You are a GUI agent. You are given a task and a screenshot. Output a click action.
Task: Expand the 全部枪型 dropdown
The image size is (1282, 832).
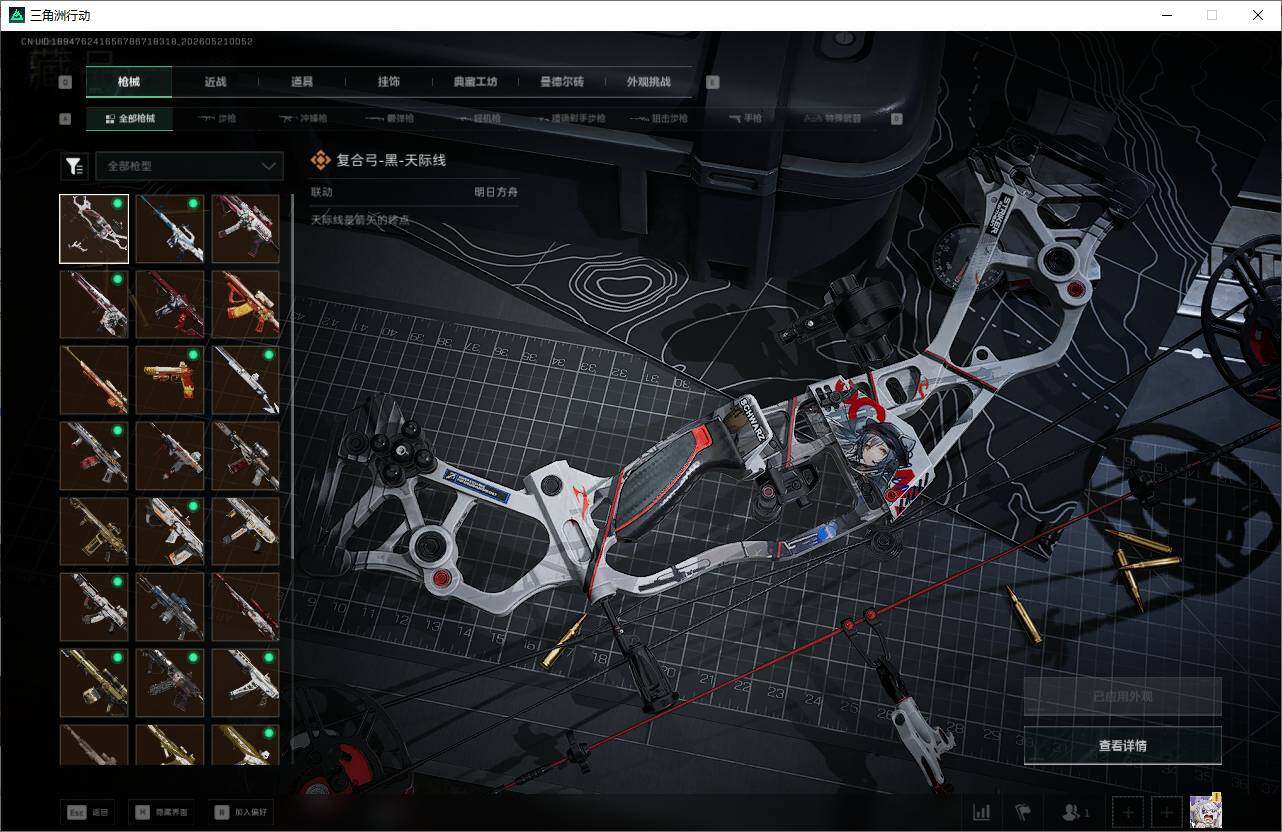click(189, 166)
